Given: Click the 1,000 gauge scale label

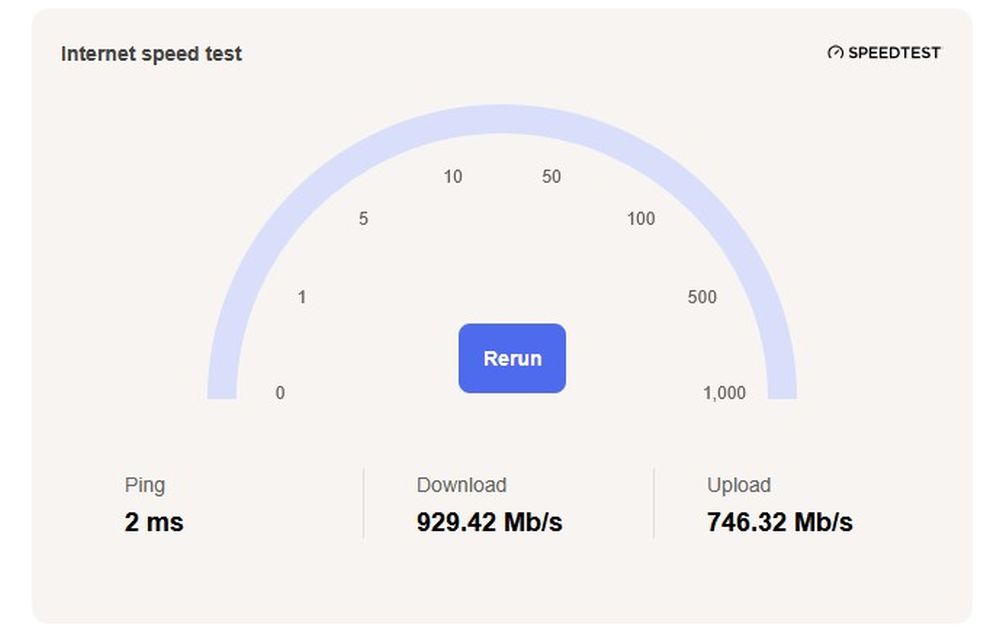Looking at the screenshot, I should [724, 393].
